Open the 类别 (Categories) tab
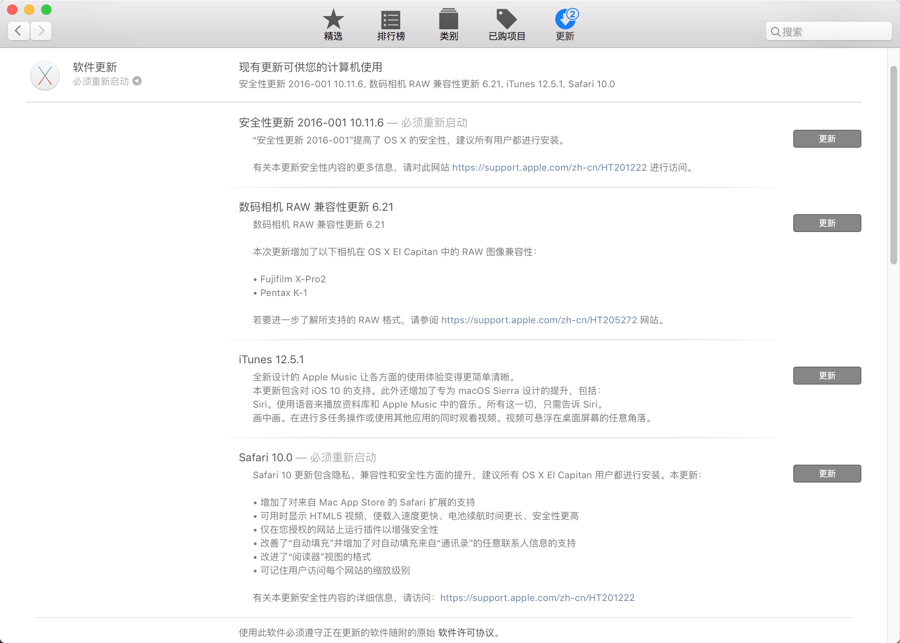 pos(448,25)
